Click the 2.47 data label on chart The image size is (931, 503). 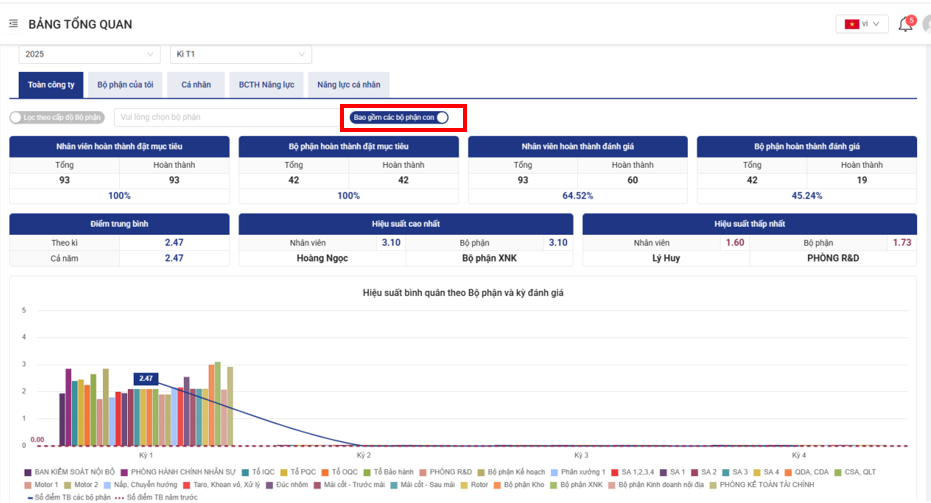146,378
